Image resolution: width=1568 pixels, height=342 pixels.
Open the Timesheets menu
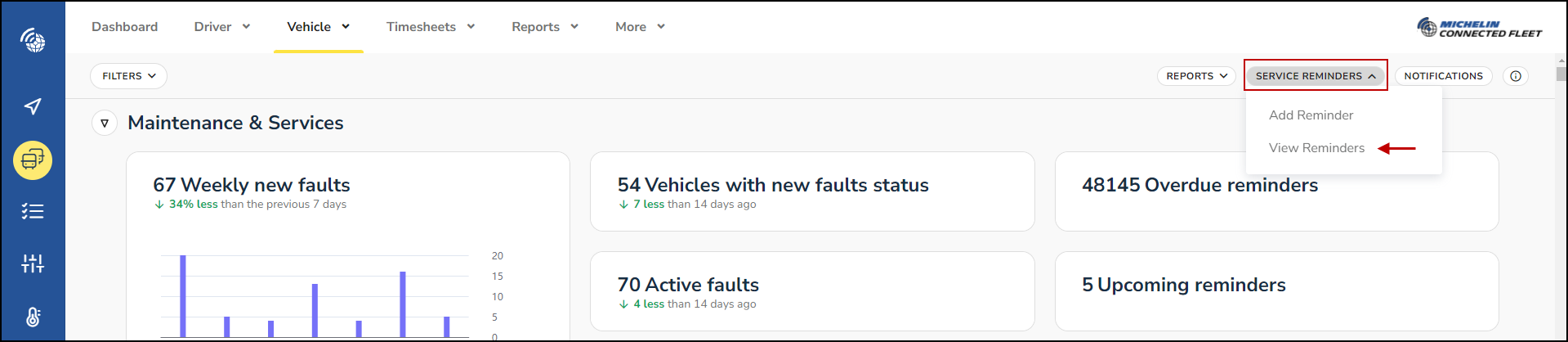(x=431, y=27)
